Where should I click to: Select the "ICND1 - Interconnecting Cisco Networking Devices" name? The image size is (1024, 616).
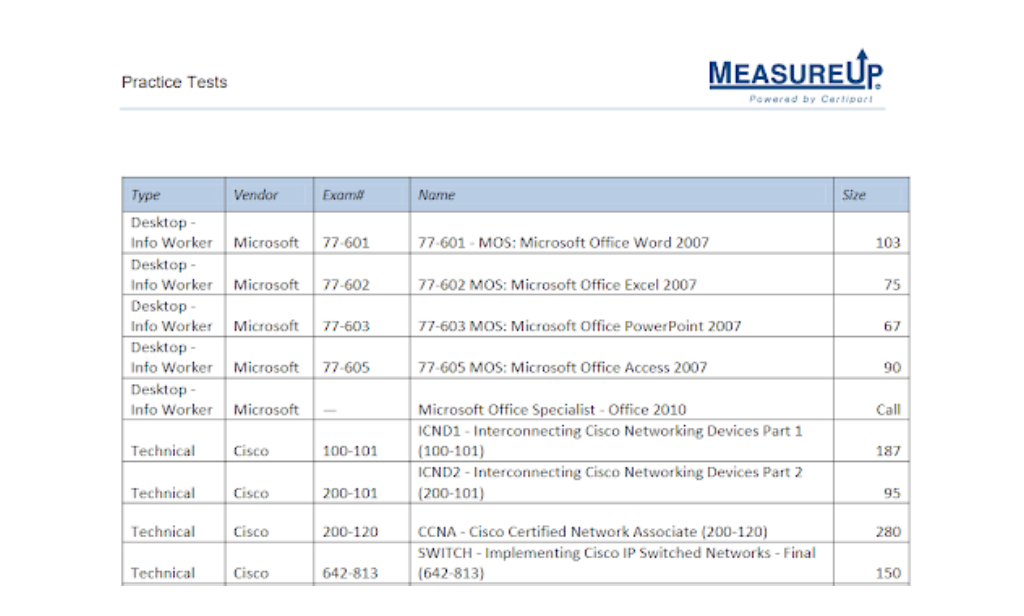(611, 441)
